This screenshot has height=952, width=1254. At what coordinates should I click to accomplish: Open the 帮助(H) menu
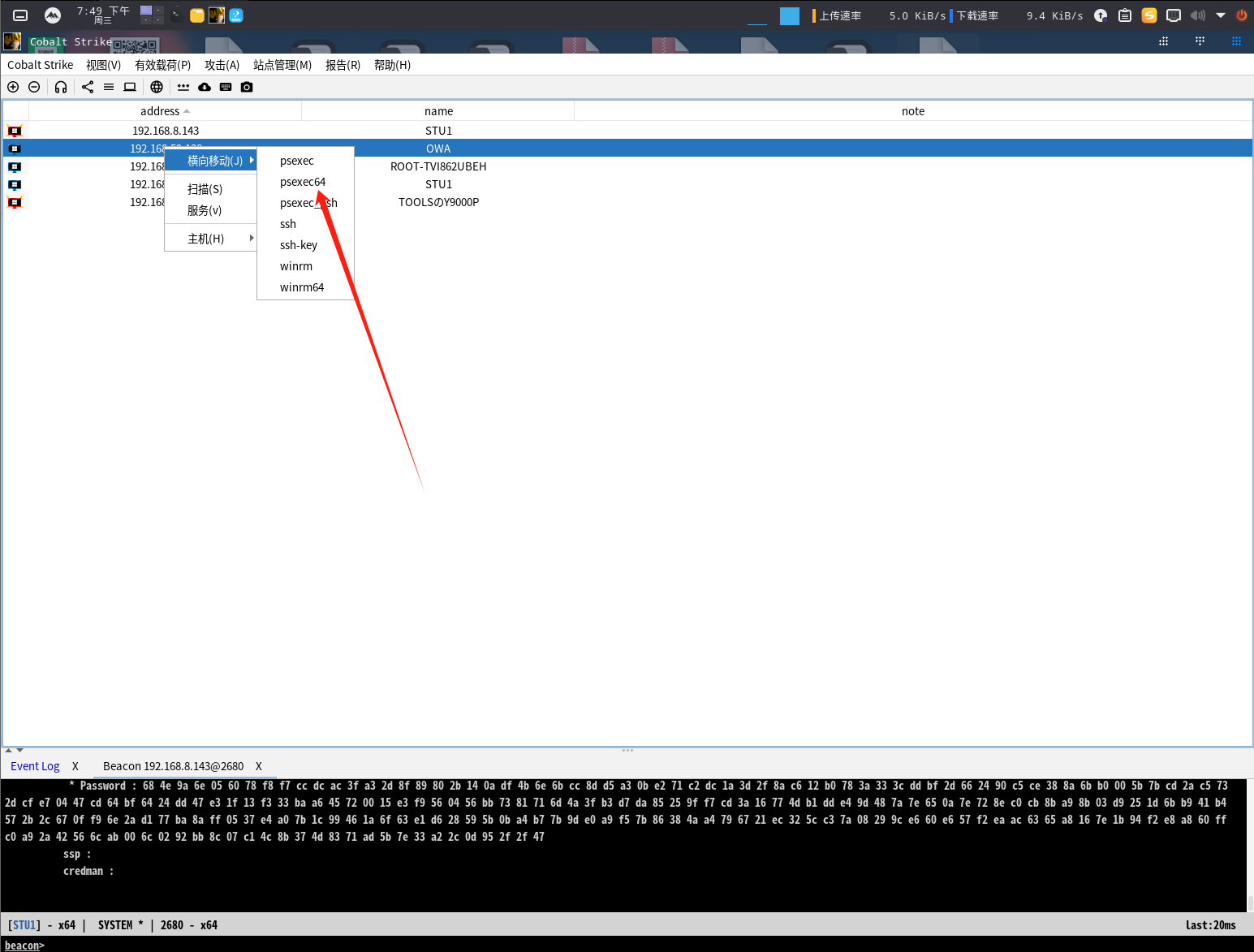tap(392, 65)
